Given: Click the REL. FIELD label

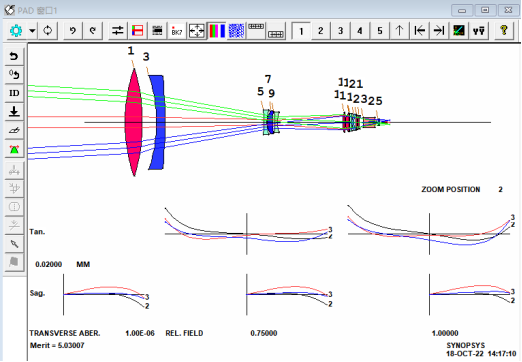Looking at the screenshot, I should click(x=184, y=333).
